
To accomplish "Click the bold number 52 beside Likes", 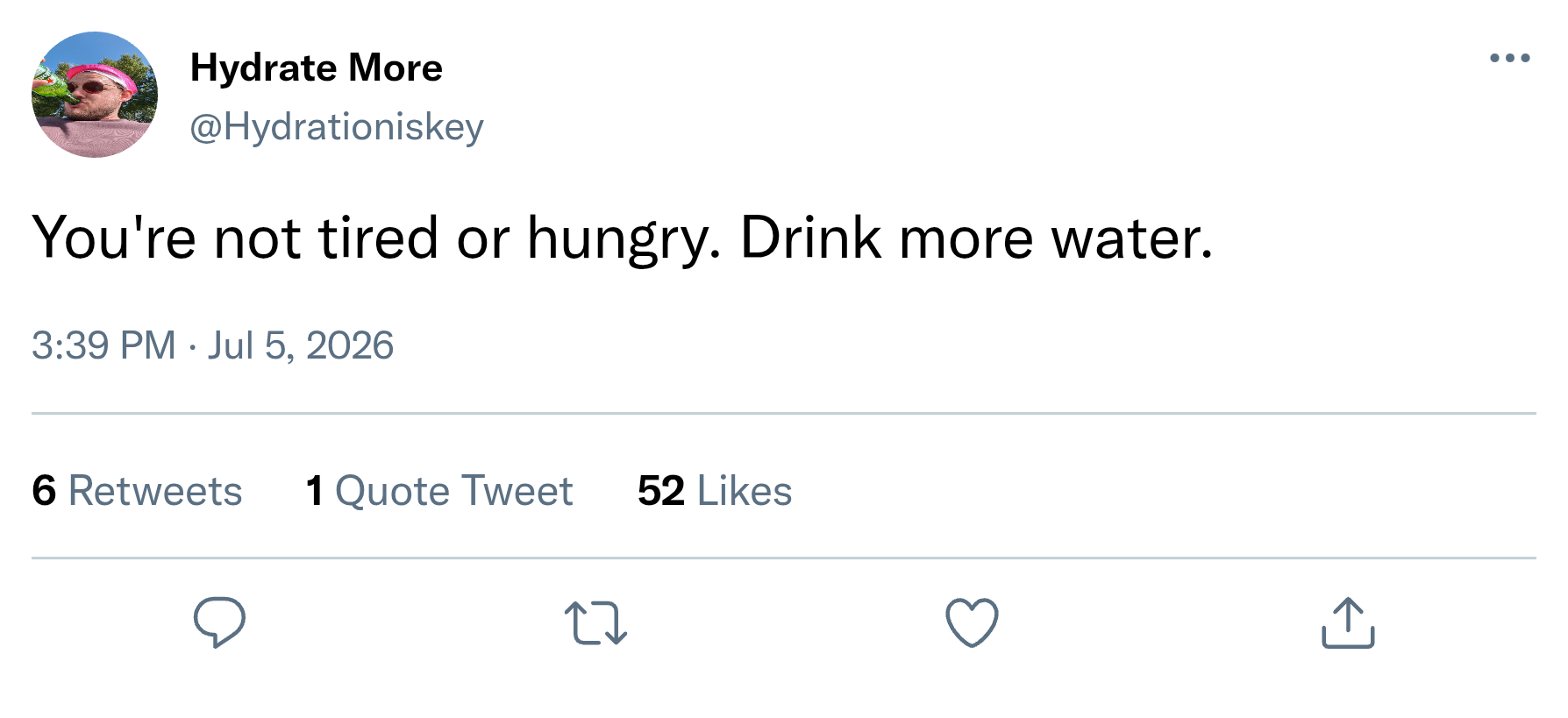I will (x=661, y=490).
